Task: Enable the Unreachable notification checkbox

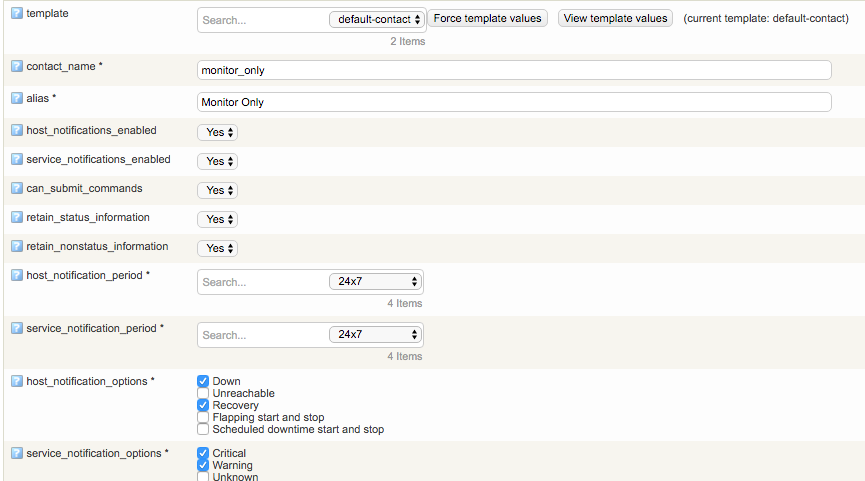Action: point(203,393)
